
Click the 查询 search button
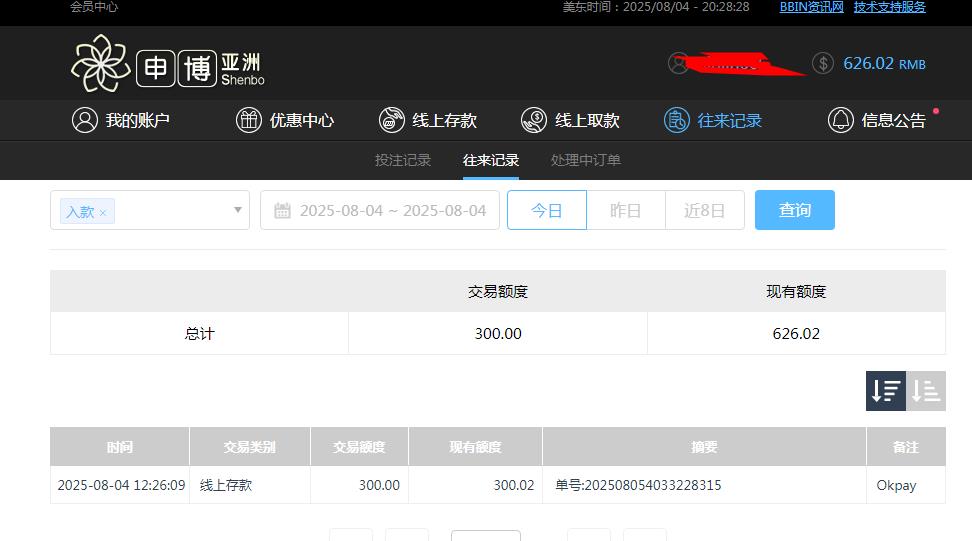tap(795, 210)
